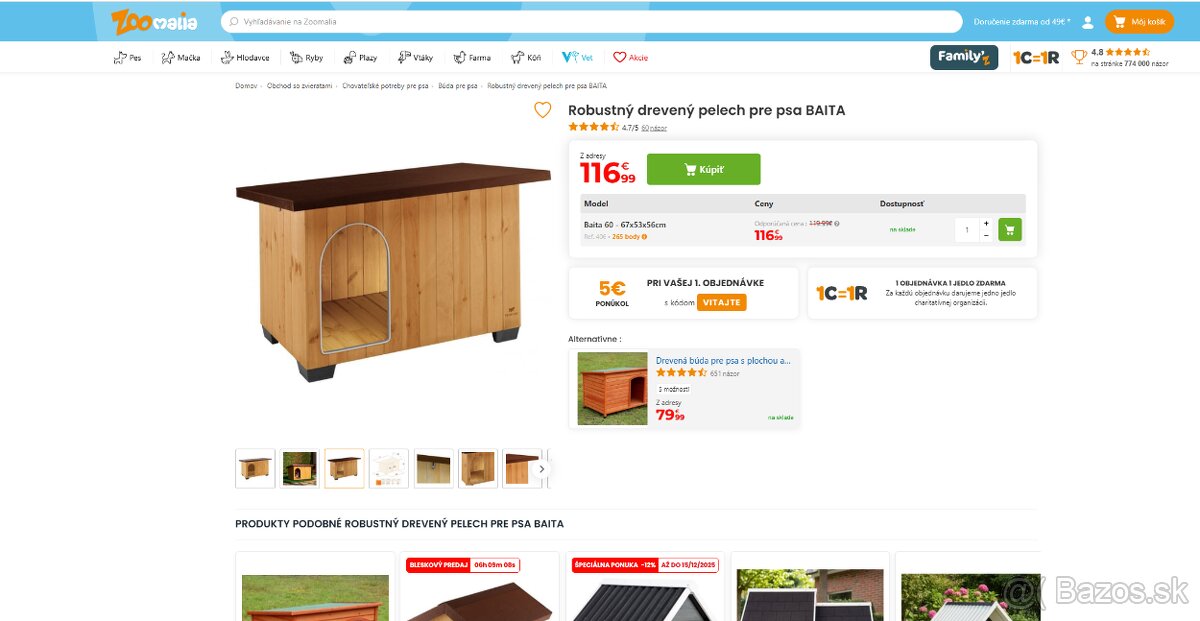This screenshot has width=1200, height=621.
Task: Open the Pes category menu
Action: [127, 57]
